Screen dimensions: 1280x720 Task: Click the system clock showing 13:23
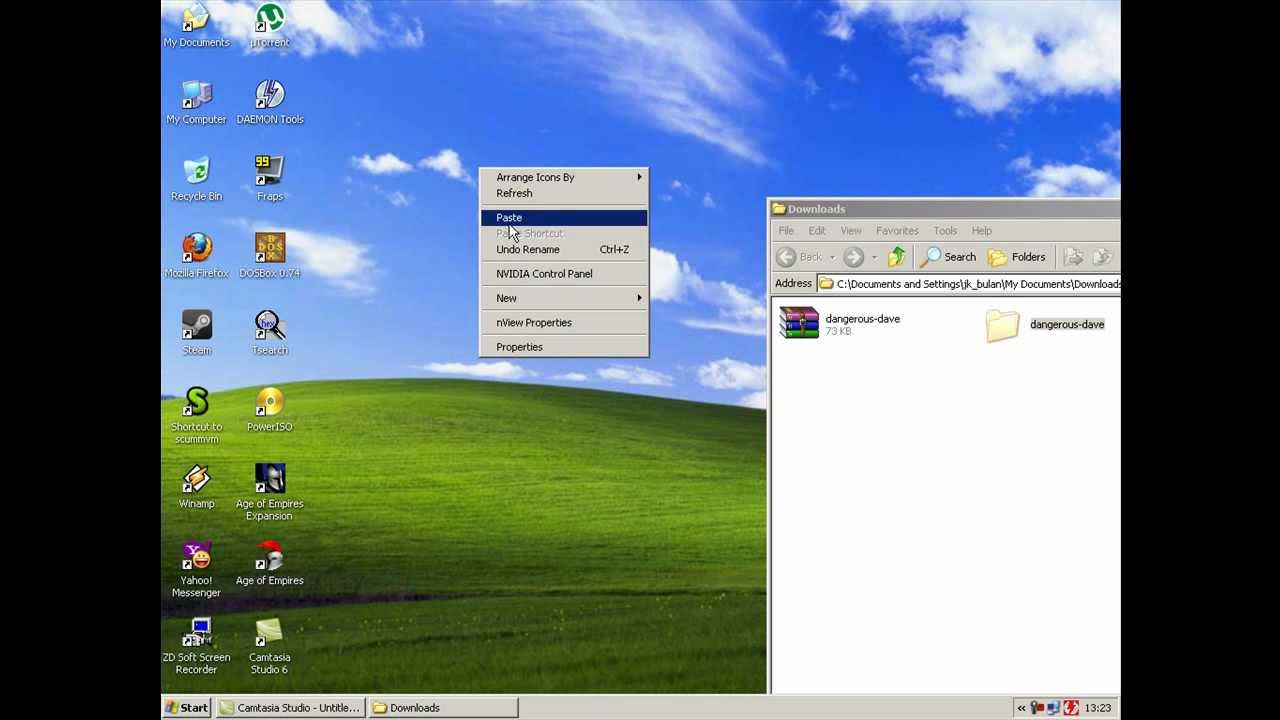tap(1098, 708)
